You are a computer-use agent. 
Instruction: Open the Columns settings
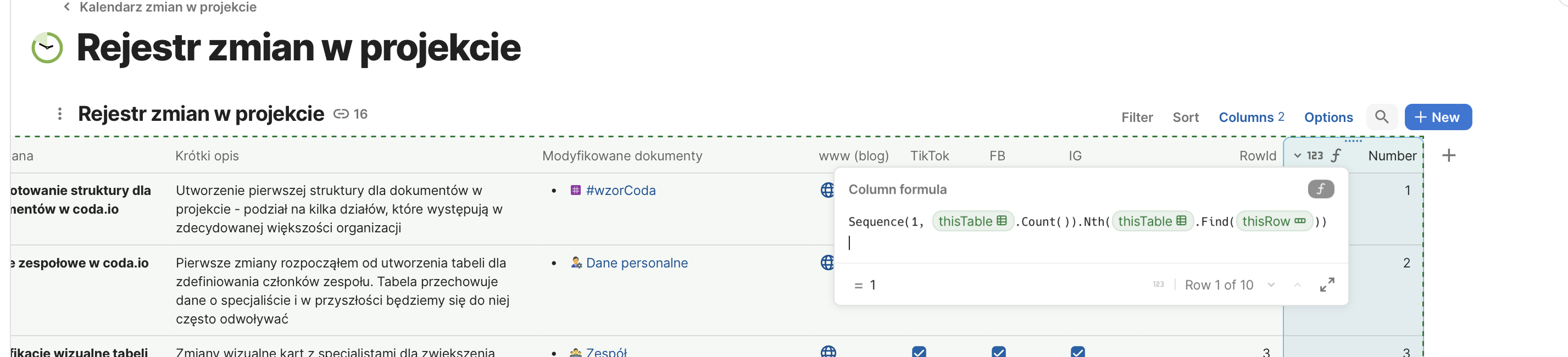pos(1251,118)
